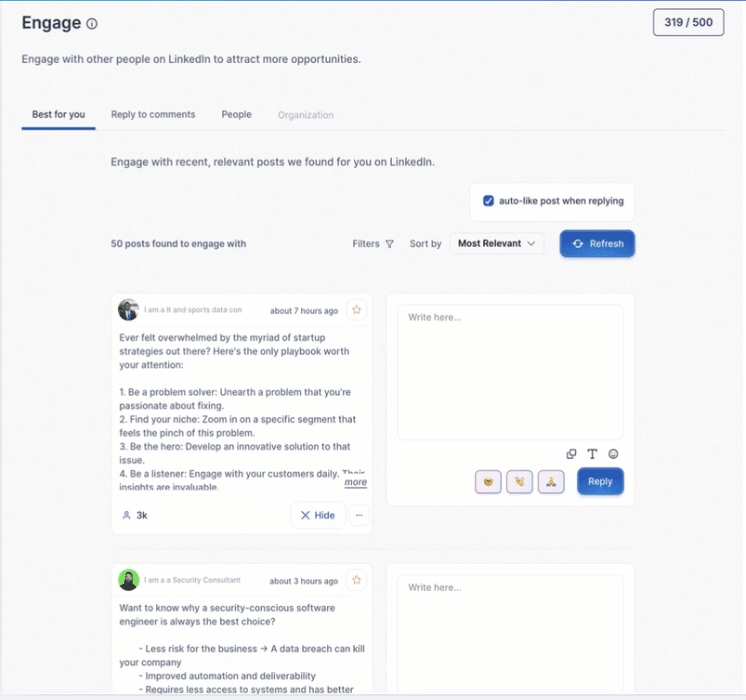
Task: Click the 3k followers count
Action: pyautogui.click(x=135, y=515)
